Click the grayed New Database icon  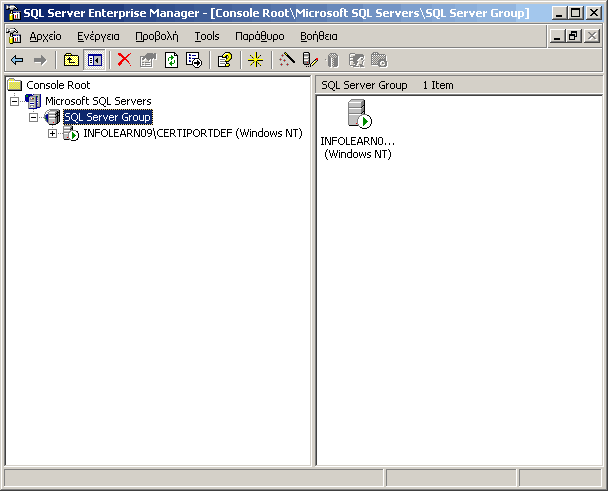[333, 60]
